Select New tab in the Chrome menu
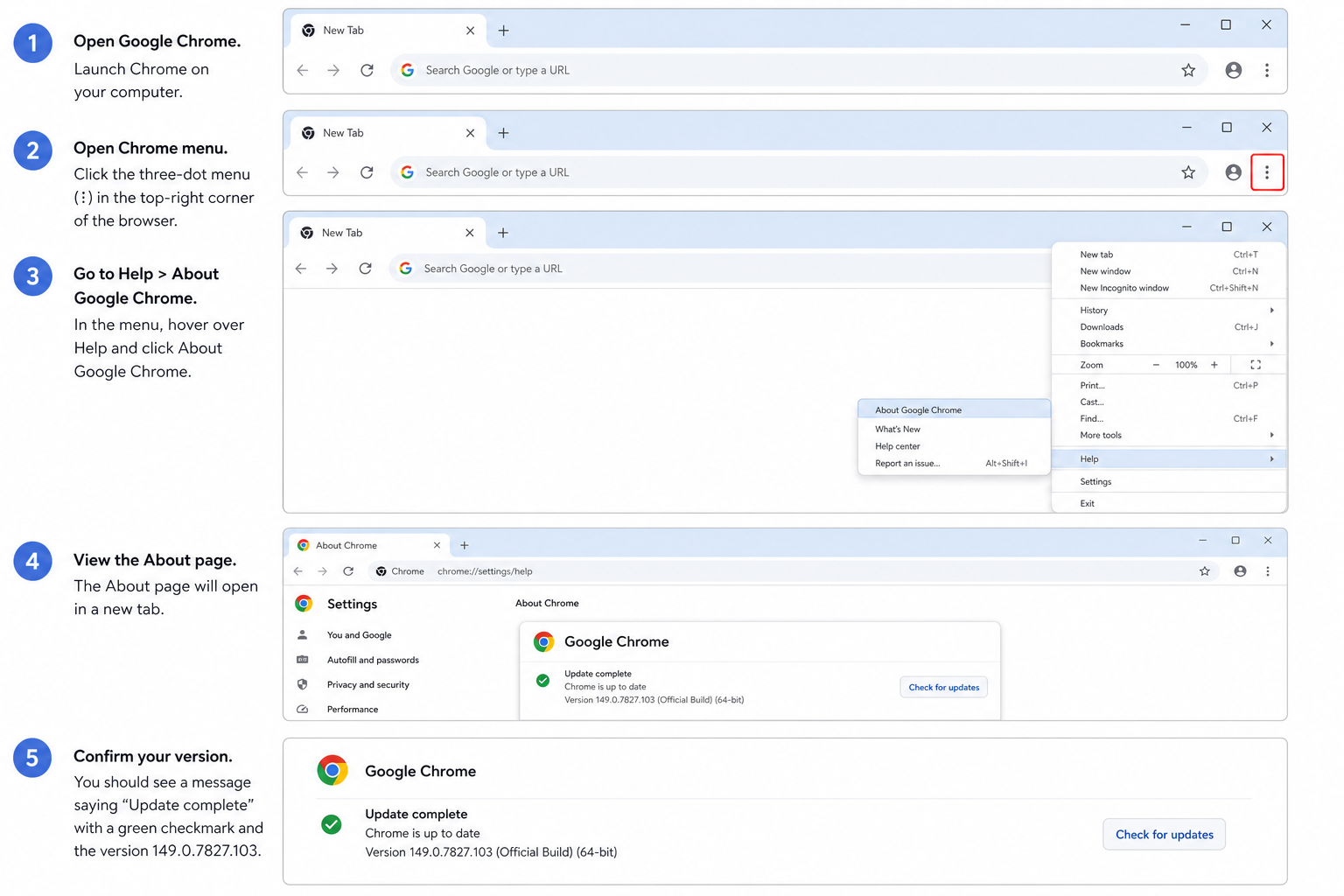Viewport: 1344px width, 896px height. (1170, 255)
